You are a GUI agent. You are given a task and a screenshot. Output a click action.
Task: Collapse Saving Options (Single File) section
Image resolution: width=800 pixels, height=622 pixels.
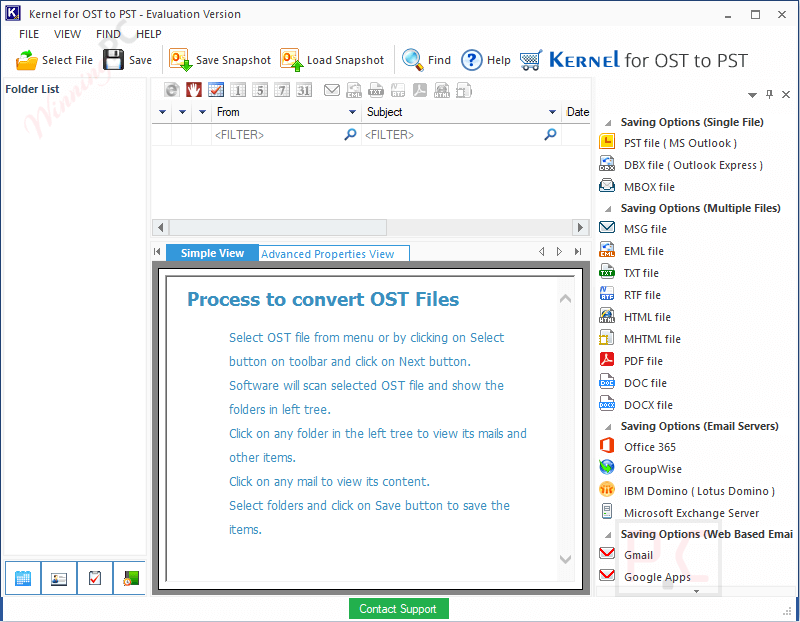(x=608, y=123)
